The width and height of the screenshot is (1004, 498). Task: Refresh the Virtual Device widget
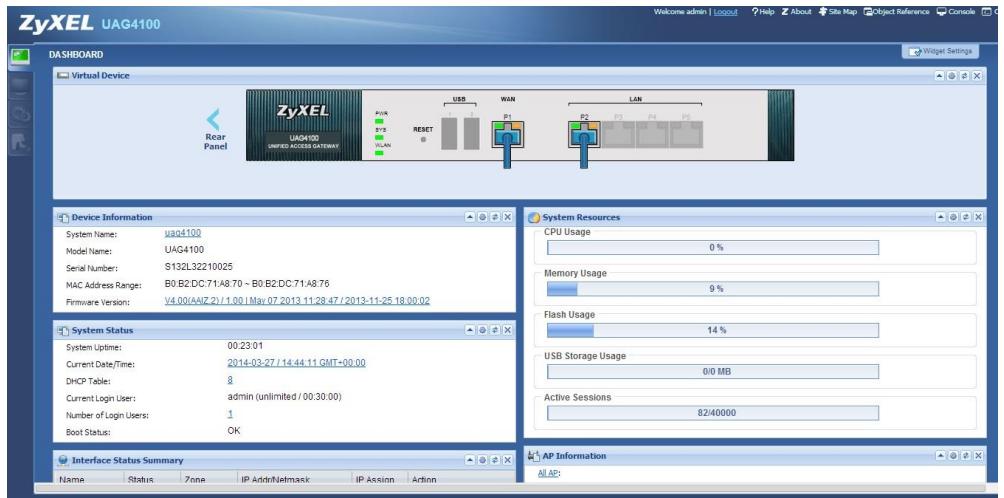coord(964,76)
